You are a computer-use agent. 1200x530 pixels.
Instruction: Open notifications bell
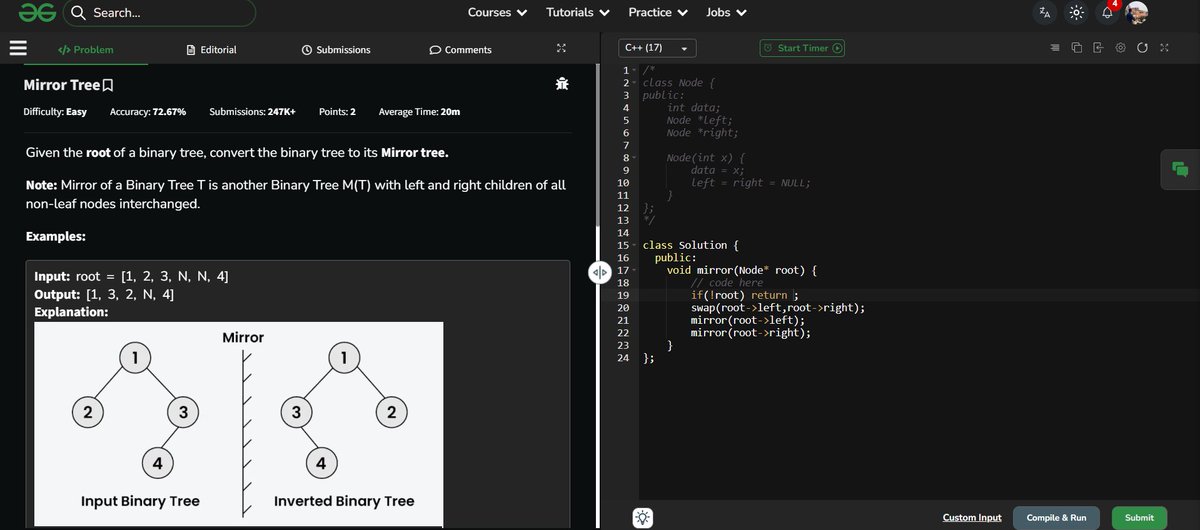coord(1107,13)
